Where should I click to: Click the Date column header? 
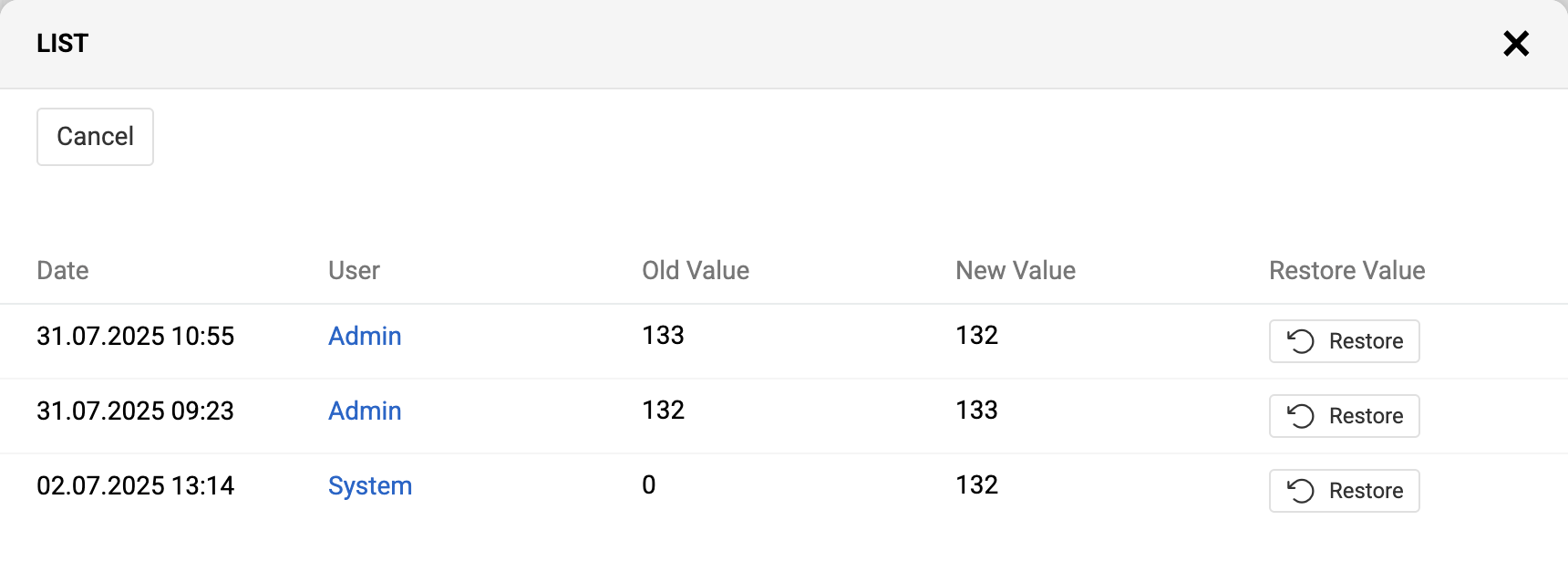62,270
